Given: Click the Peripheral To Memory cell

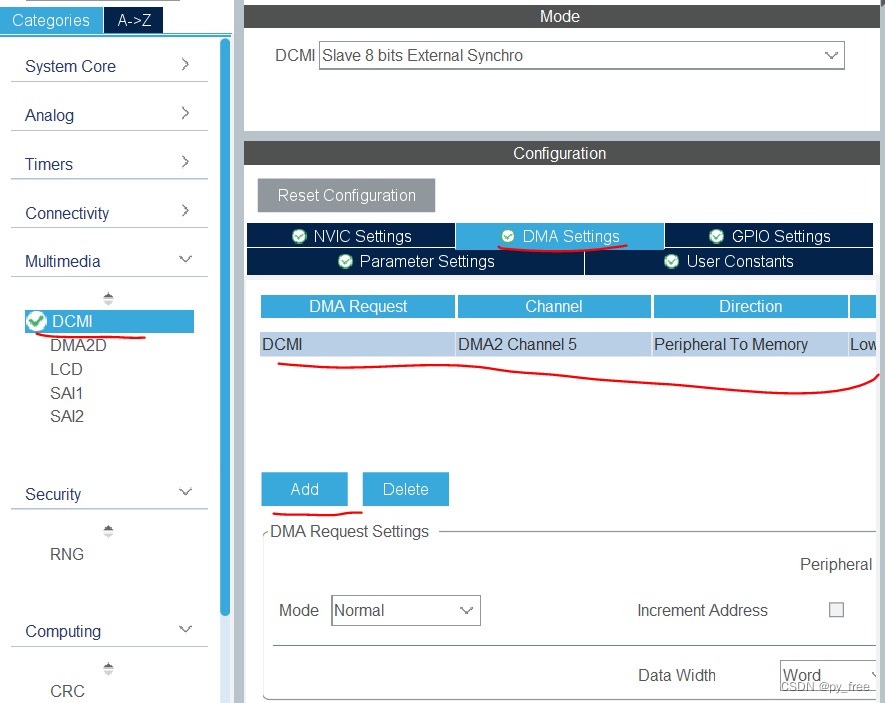Looking at the screenshot, I should pyautogui.click(x=750, y=344).
